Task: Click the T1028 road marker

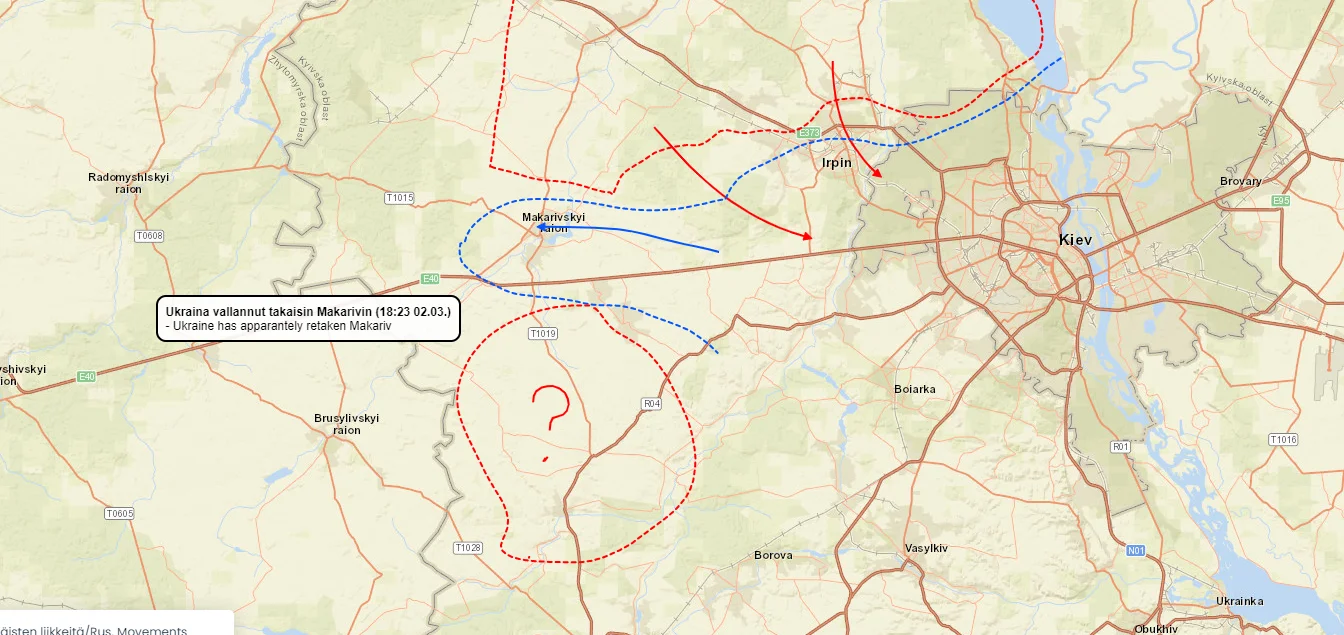Action: [x=467, y=547]
